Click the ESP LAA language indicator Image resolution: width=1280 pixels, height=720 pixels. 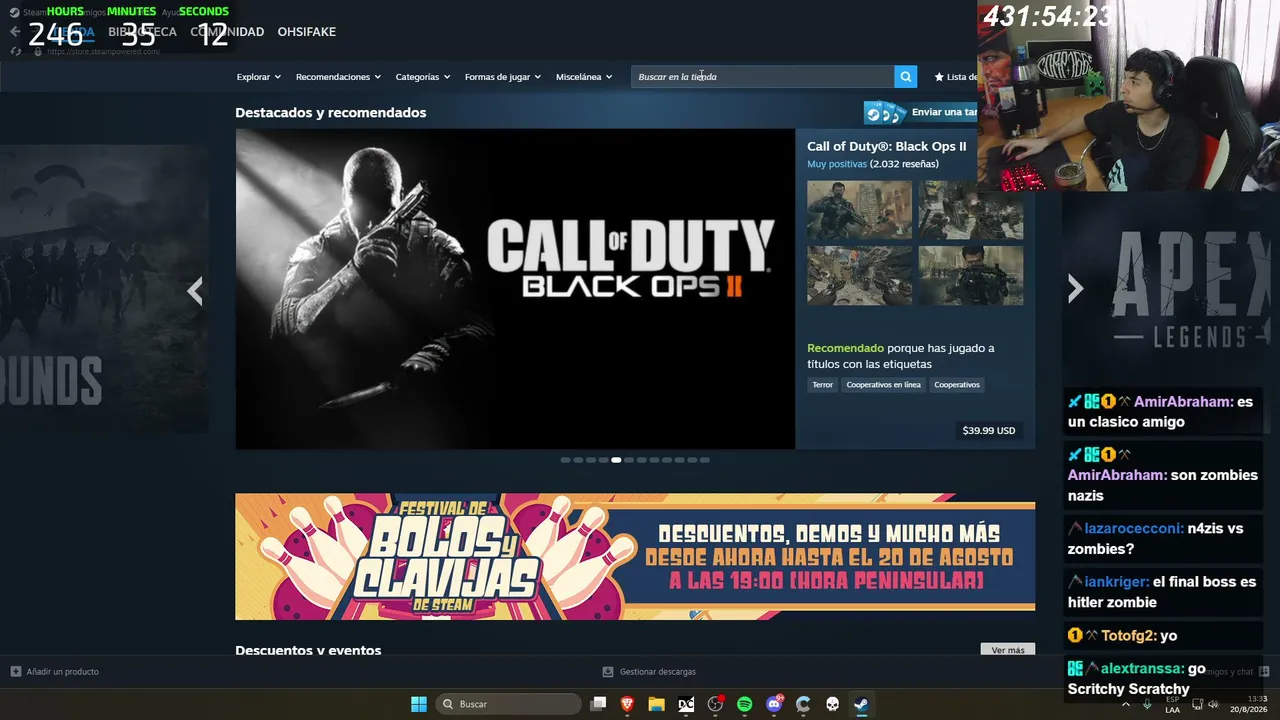click(1173, 704)
